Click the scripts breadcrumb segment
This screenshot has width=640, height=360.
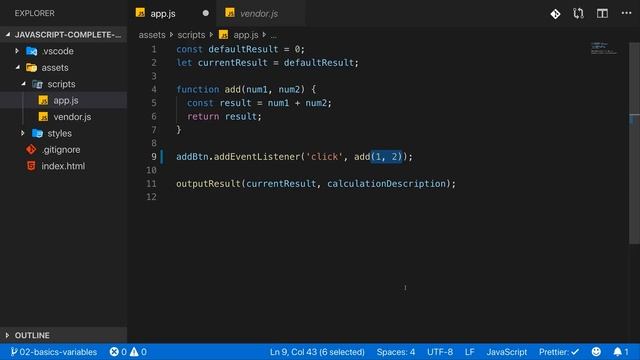191,35
